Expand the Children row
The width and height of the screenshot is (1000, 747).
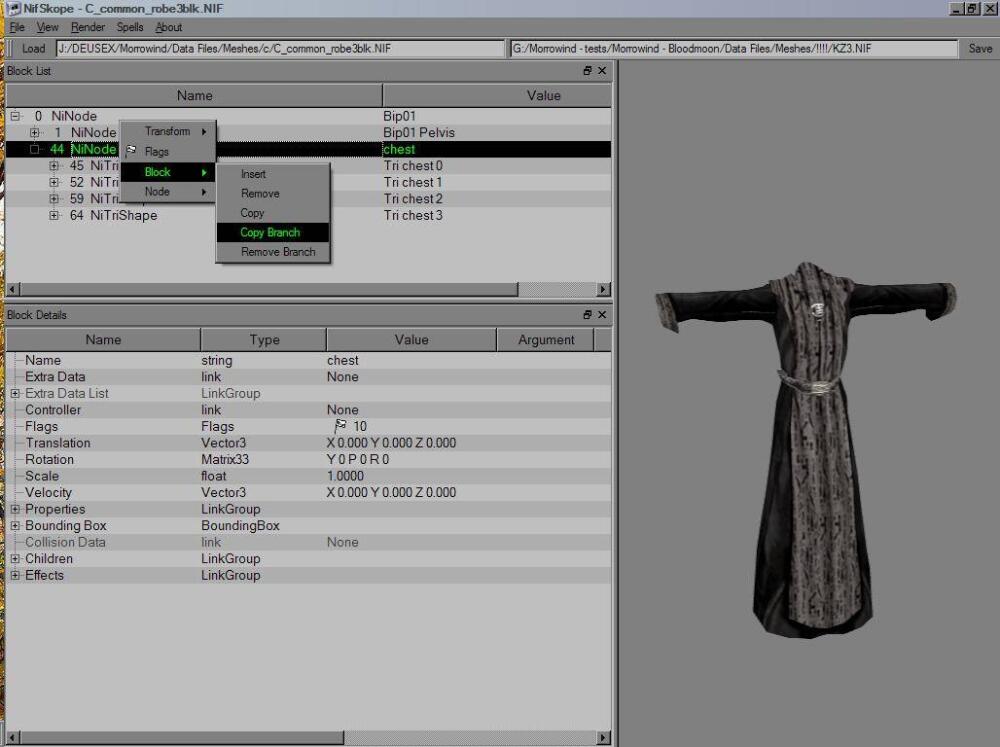pyautogui.click(x=15, y=559)
